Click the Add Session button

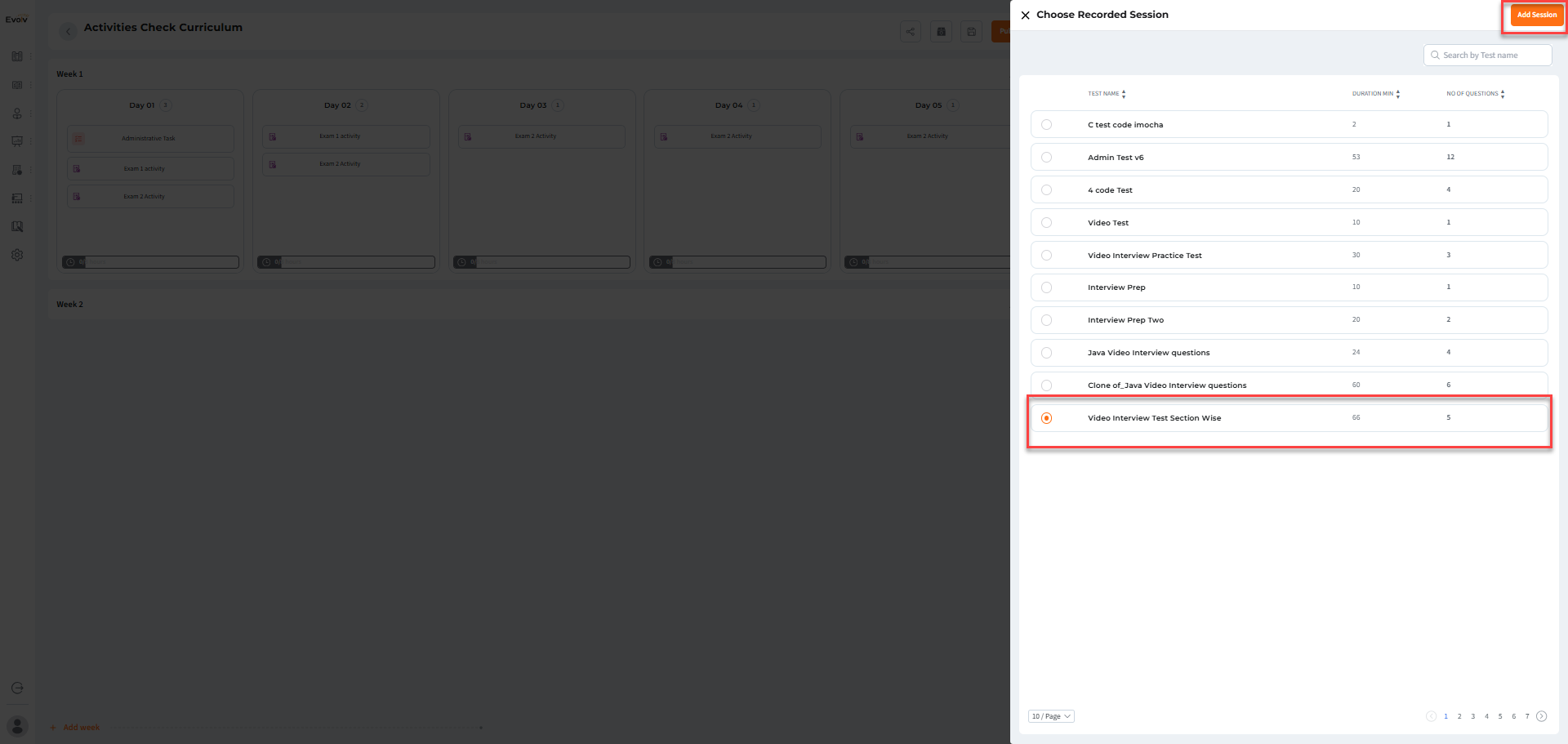pos(1536,15)
